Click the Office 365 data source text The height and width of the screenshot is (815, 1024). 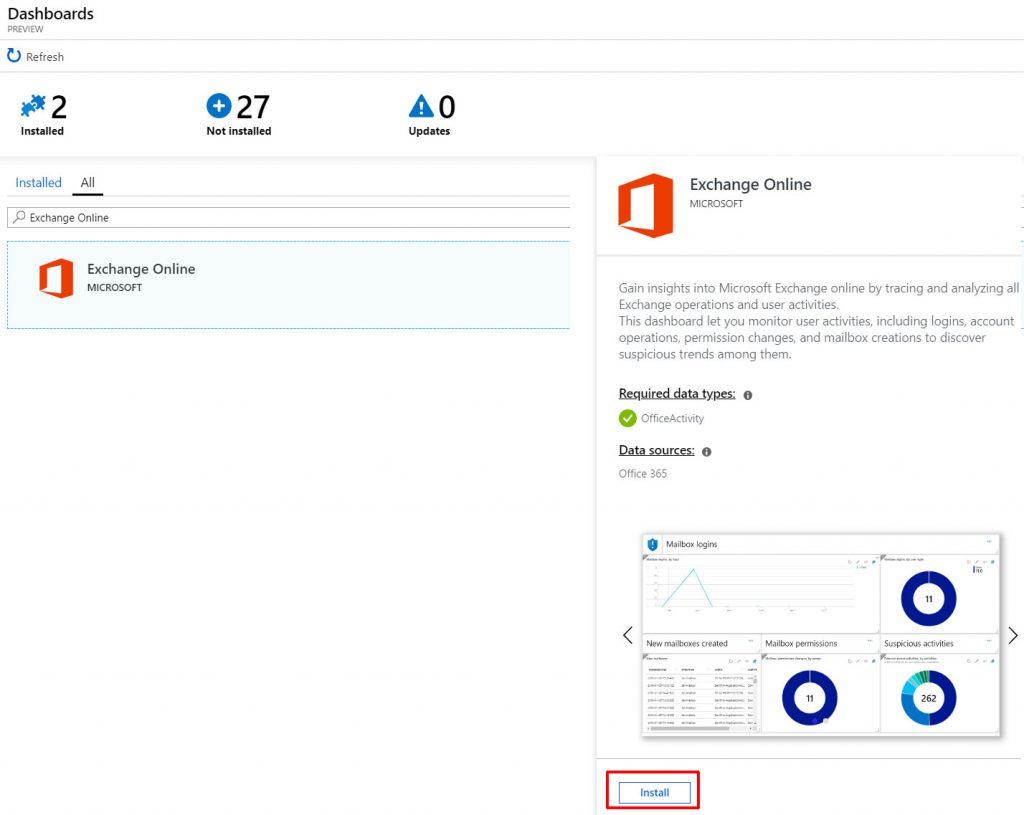point(643,473)
